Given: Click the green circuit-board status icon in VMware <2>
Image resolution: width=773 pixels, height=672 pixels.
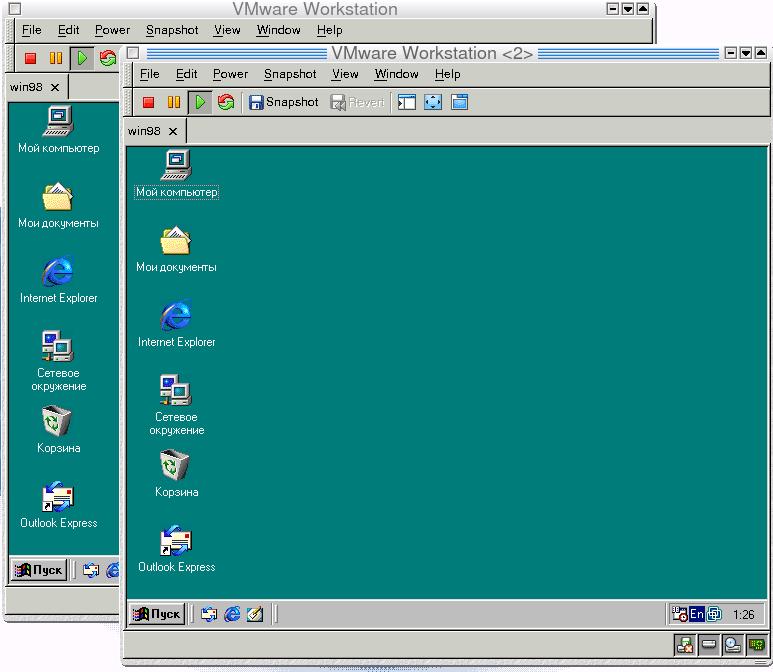Looking at the screenshot, I should click(757, 645).
